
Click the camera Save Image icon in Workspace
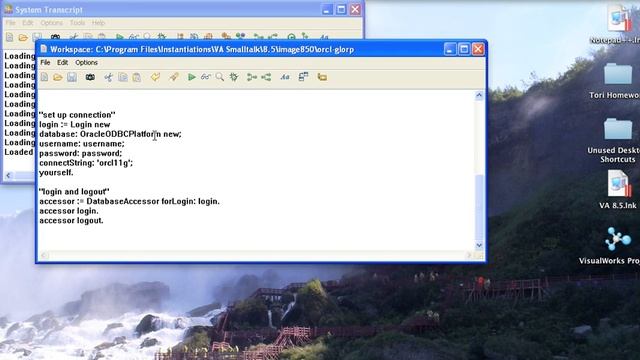pos(90,77)
